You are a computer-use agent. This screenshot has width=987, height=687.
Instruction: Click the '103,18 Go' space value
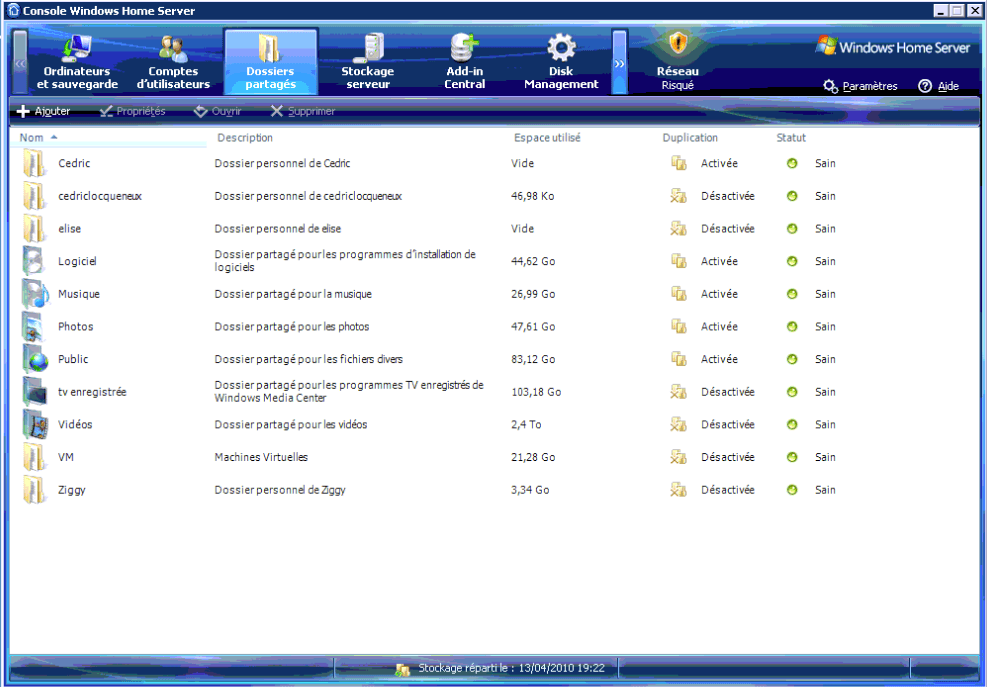click(x=536, y=392)
